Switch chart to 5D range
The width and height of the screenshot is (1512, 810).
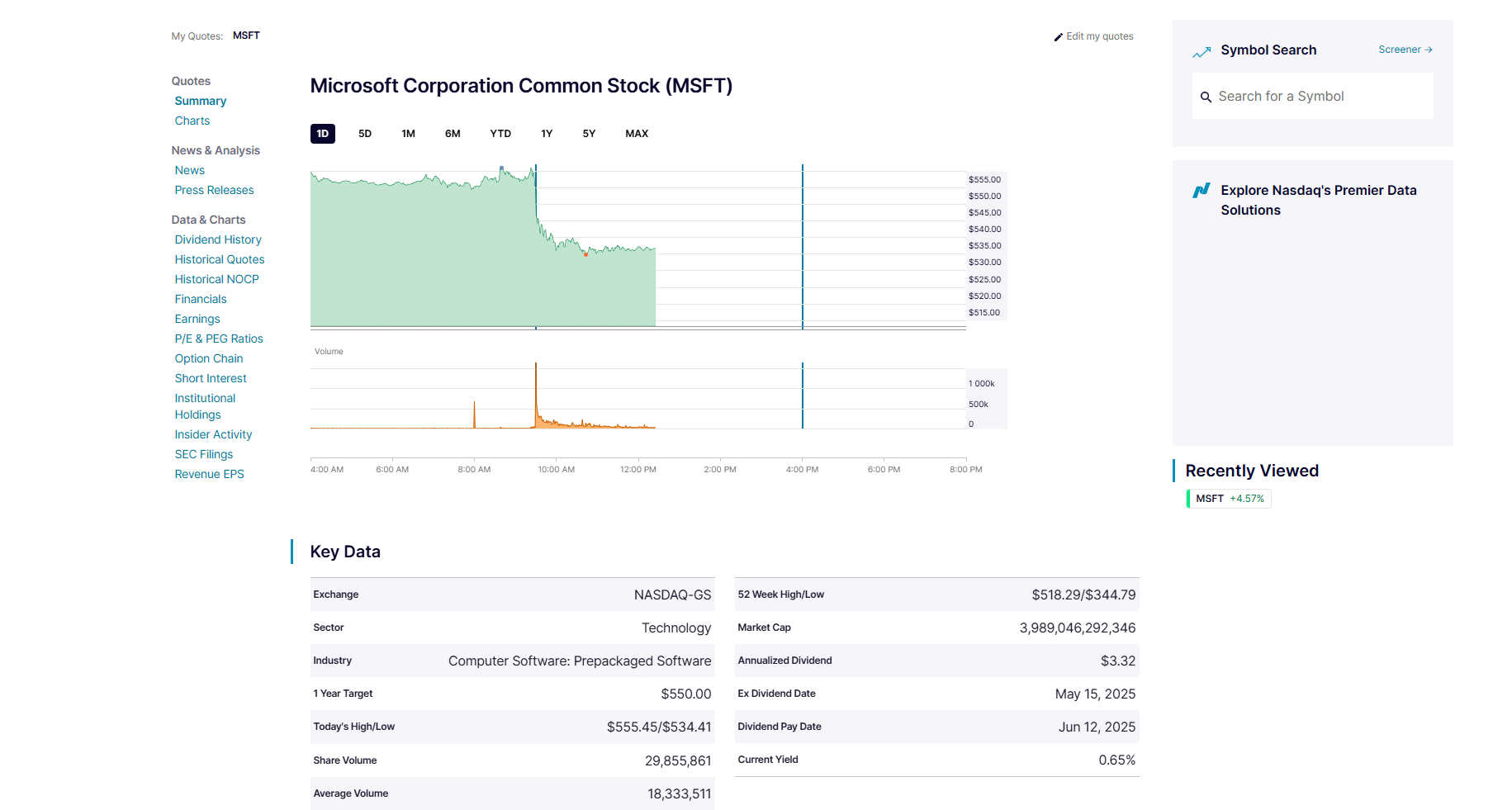365,134
